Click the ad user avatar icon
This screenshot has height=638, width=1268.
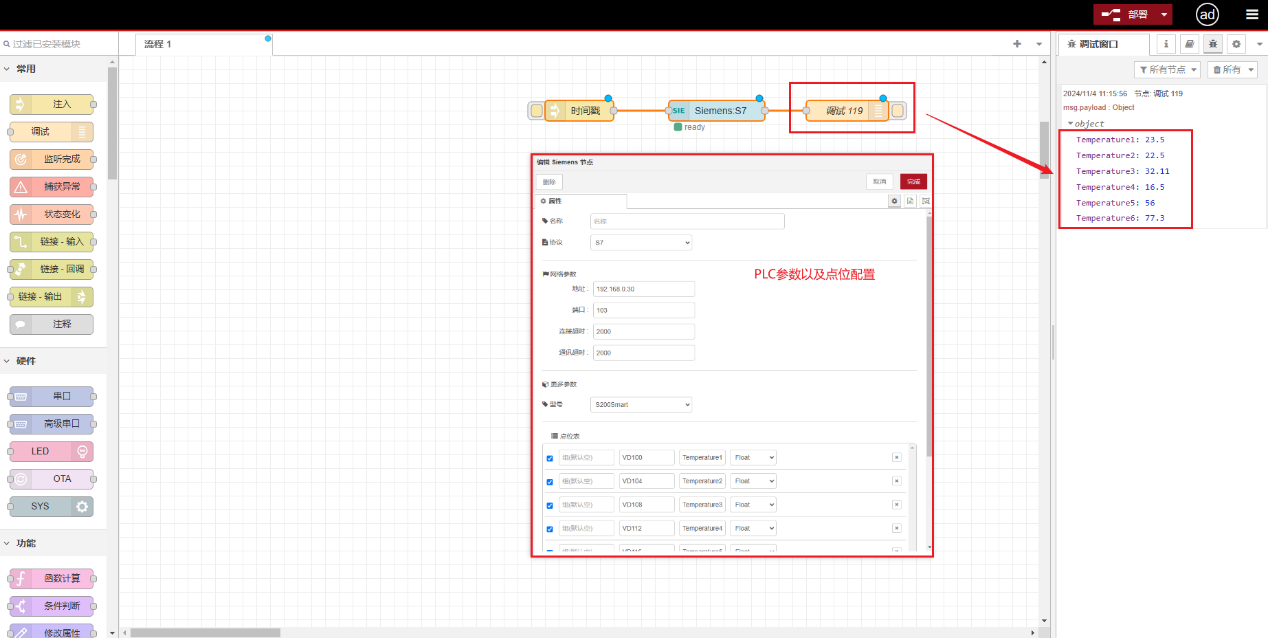tap(1208, 14)
